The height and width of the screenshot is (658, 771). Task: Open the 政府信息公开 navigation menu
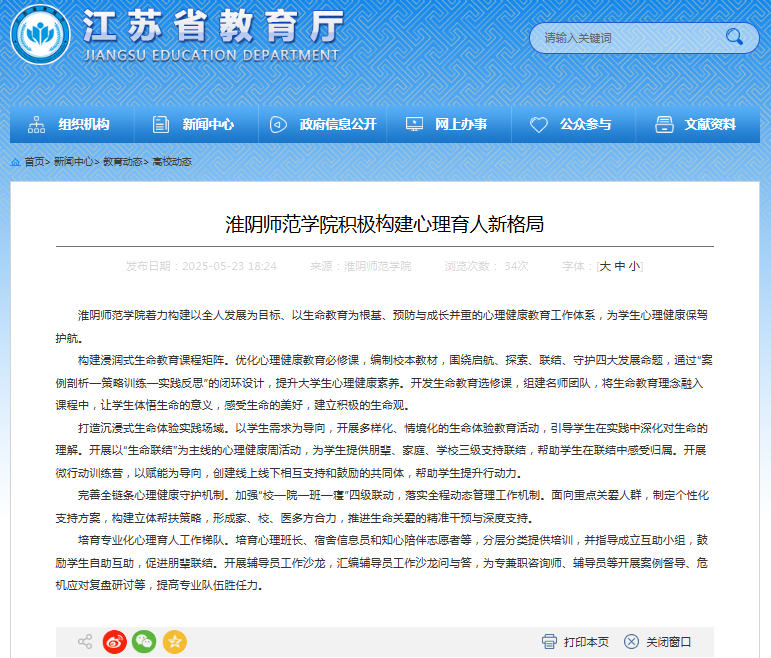[x=323, y=125]
